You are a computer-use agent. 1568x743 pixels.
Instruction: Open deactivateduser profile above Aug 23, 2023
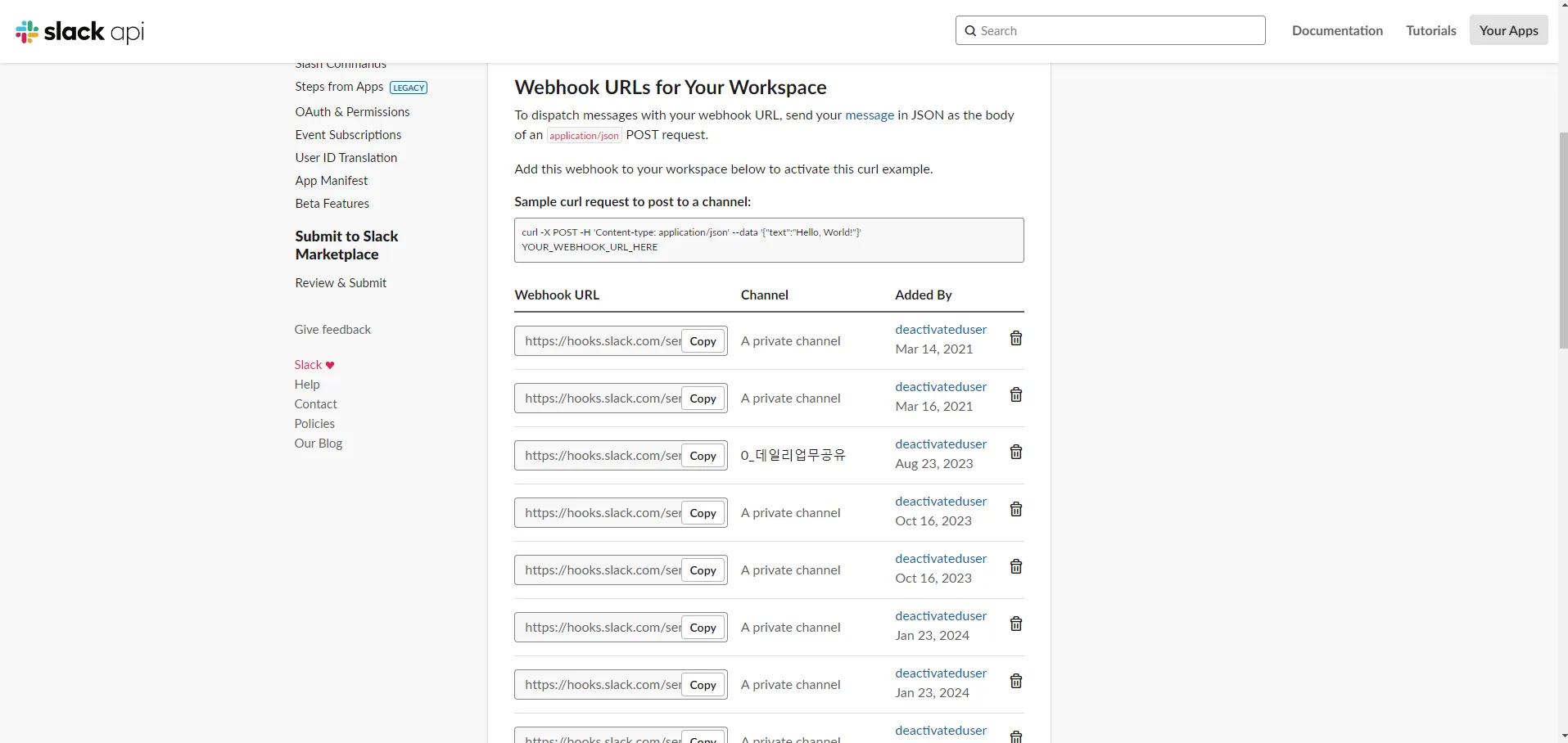pos(941,444)
